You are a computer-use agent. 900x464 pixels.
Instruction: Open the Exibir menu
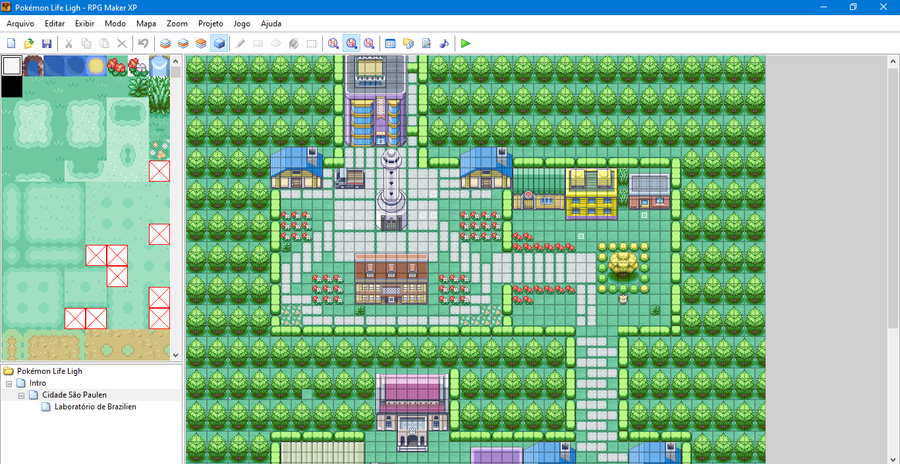click(84, 24)
